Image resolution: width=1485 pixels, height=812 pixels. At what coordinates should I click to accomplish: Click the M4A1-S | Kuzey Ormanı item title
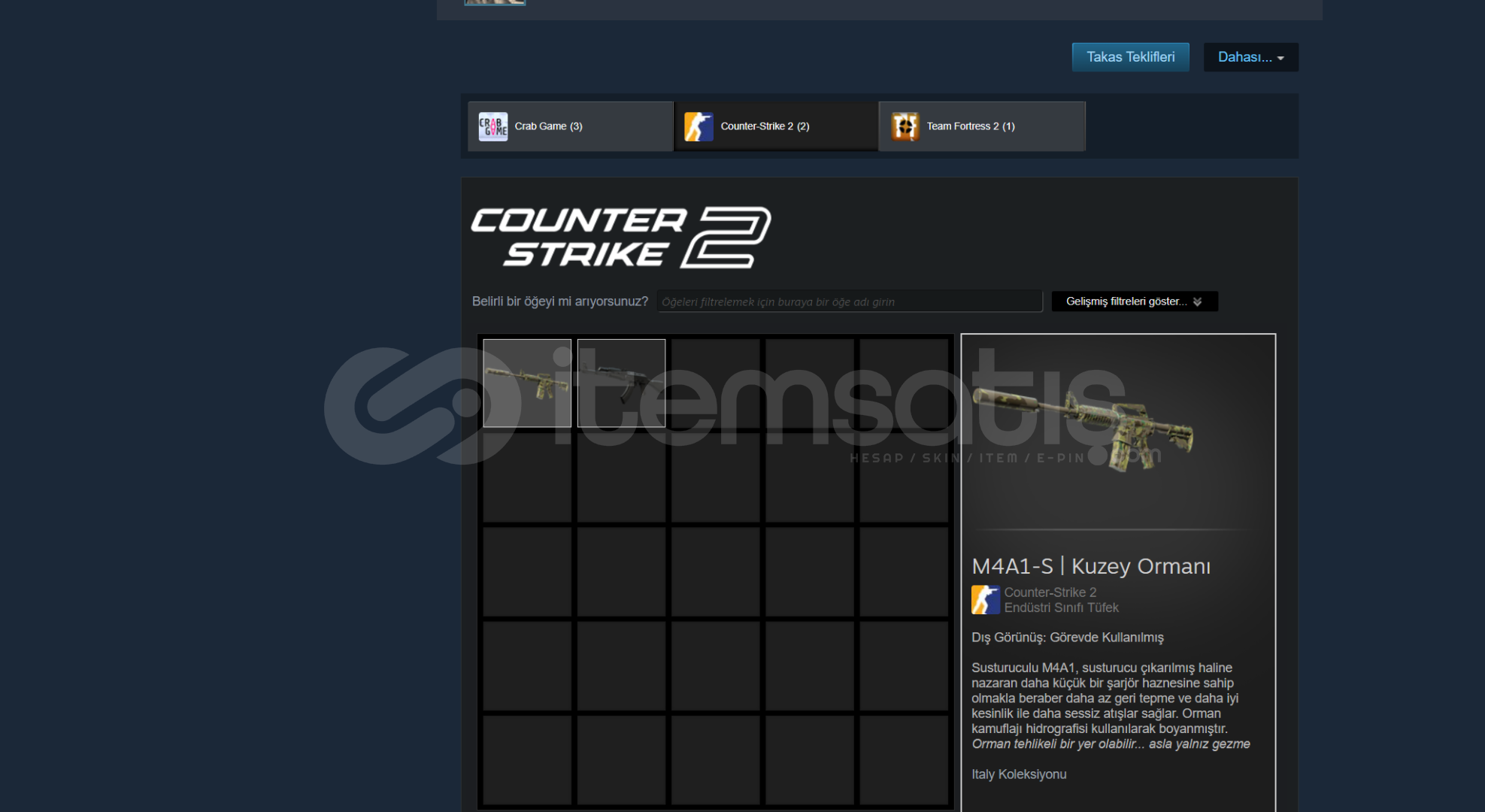pos(1091,566)
